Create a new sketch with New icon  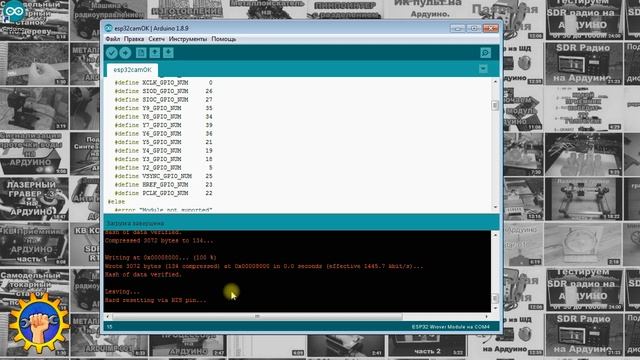click(x=141, y=53)
